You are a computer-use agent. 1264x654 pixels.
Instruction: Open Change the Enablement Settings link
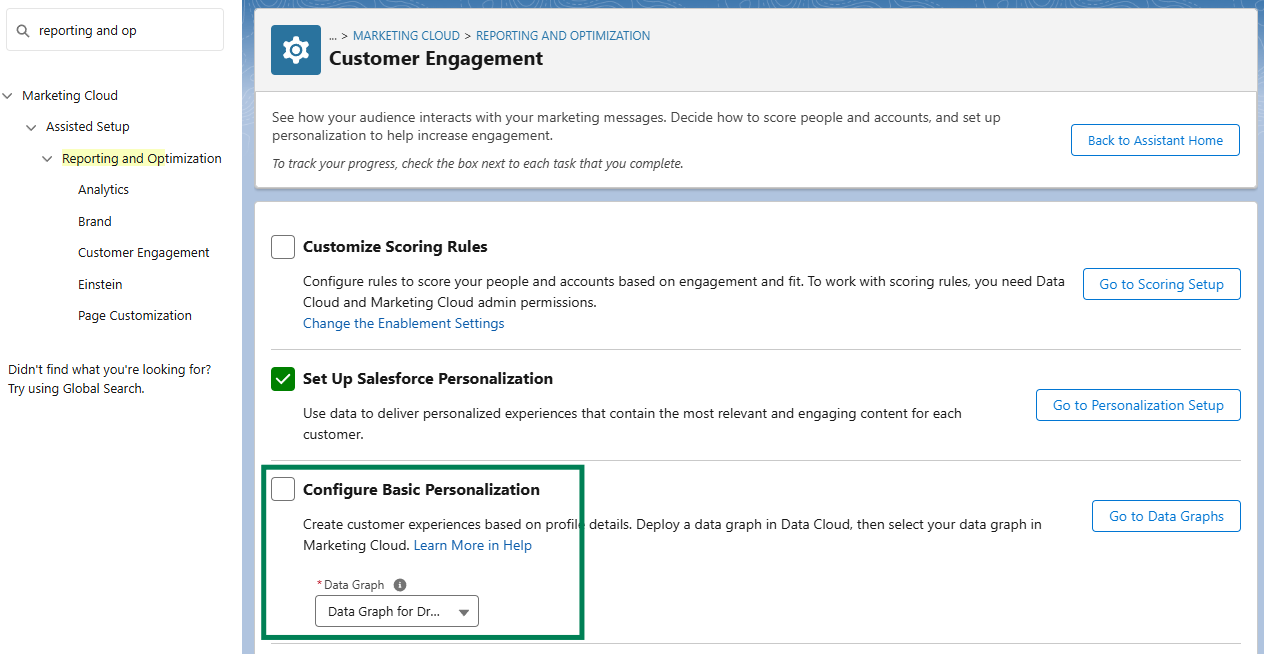point(404,323)
